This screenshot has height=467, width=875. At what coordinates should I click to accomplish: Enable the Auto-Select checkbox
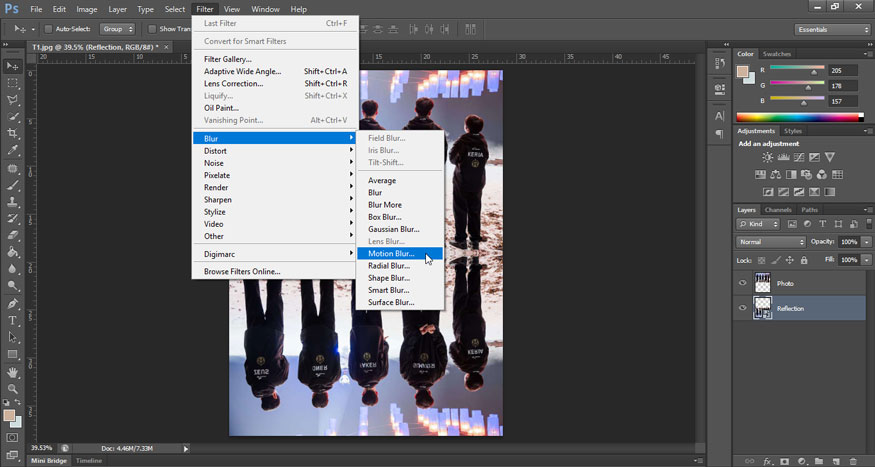click(x=49, y=29)
